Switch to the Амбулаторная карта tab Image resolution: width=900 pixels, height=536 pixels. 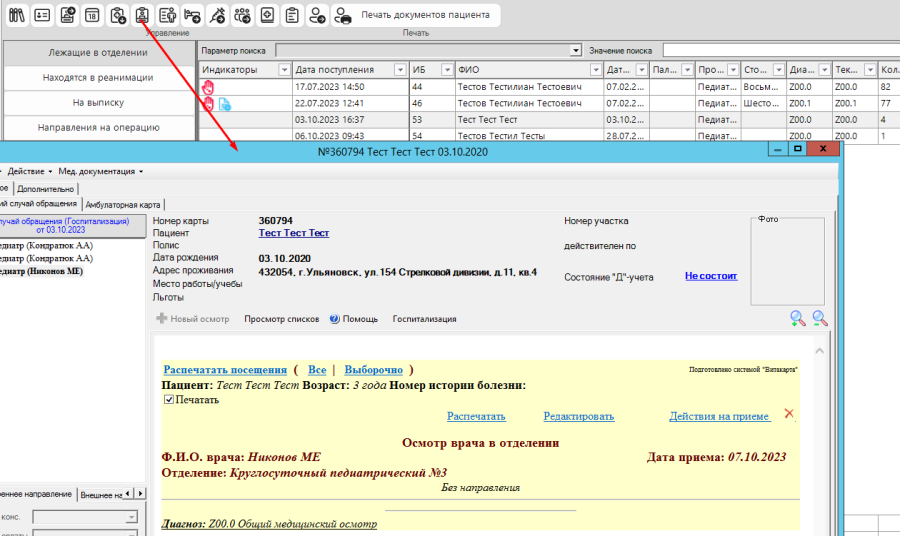pos(123,205)
